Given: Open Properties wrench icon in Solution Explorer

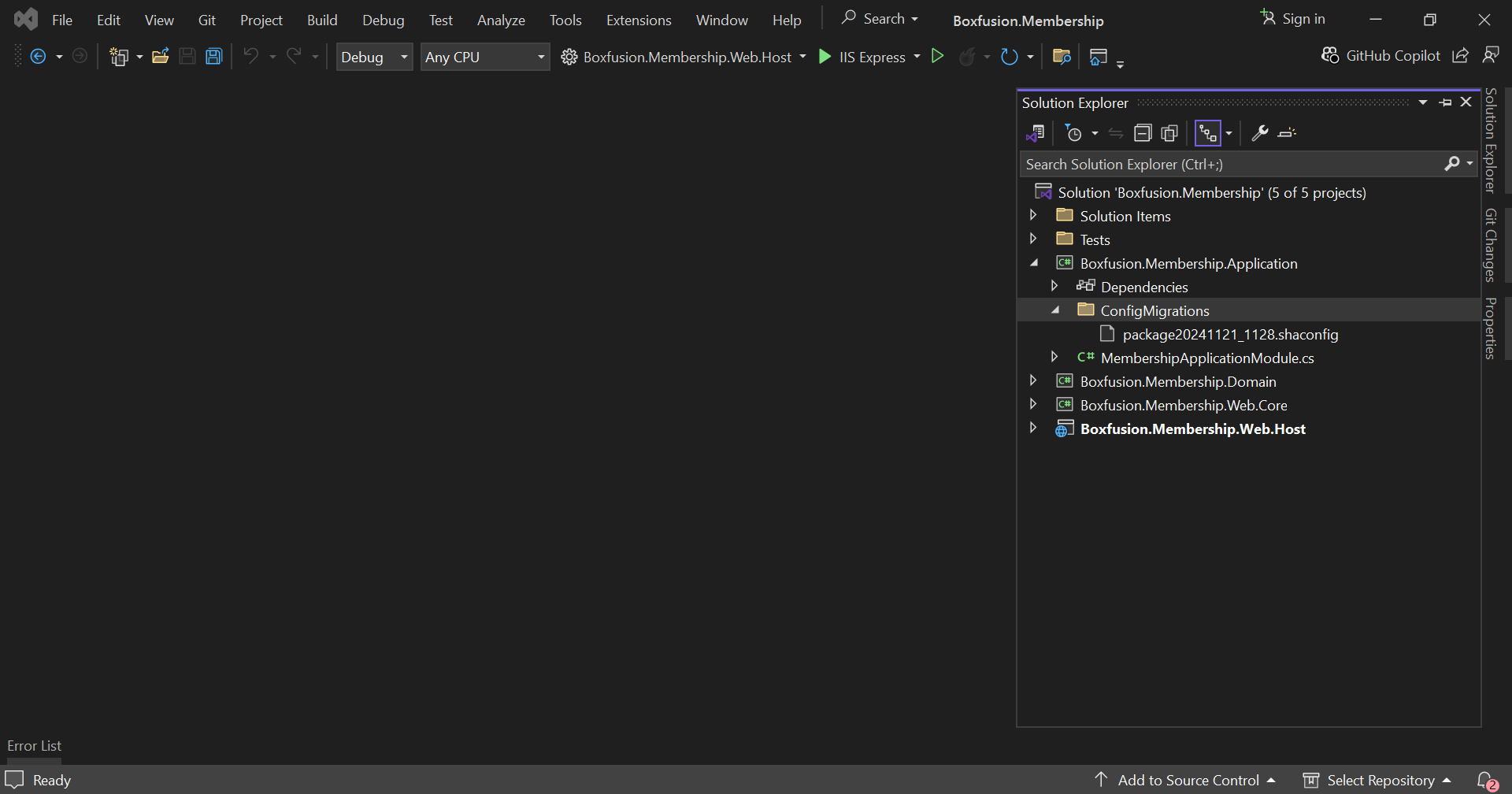Looking at the screenshot, I should point(1260,133).
